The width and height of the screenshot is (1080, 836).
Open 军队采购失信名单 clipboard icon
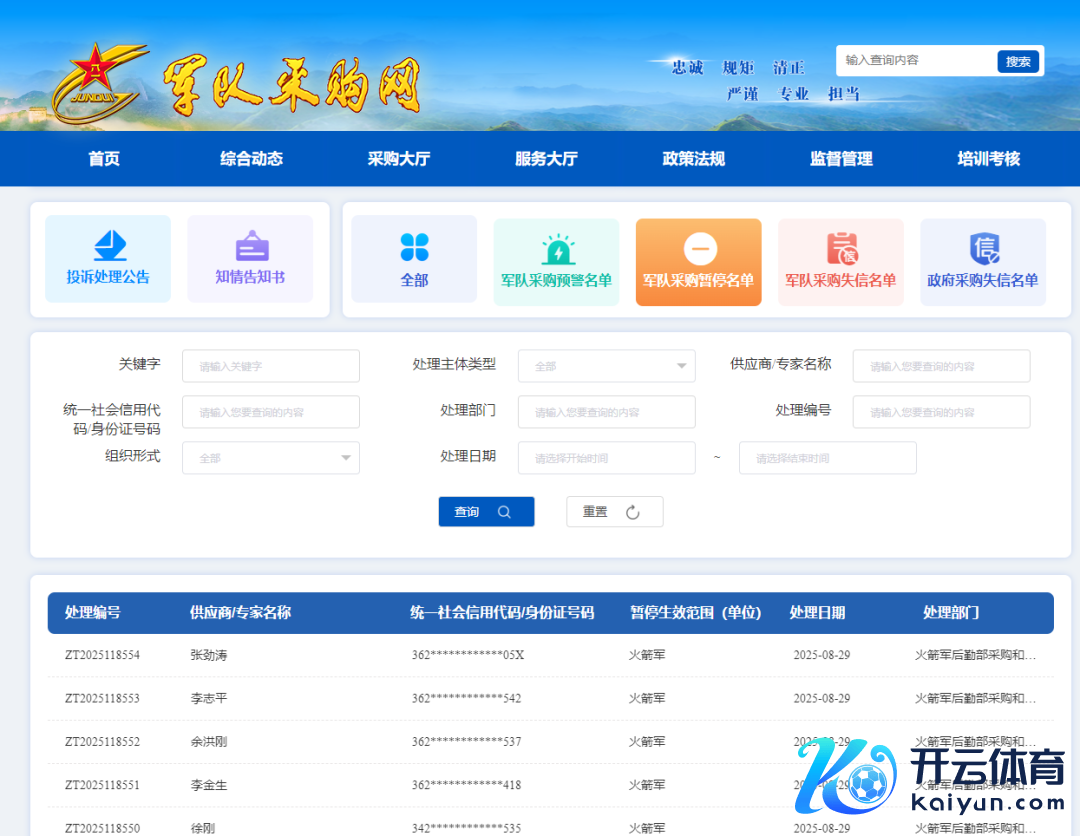841,248
